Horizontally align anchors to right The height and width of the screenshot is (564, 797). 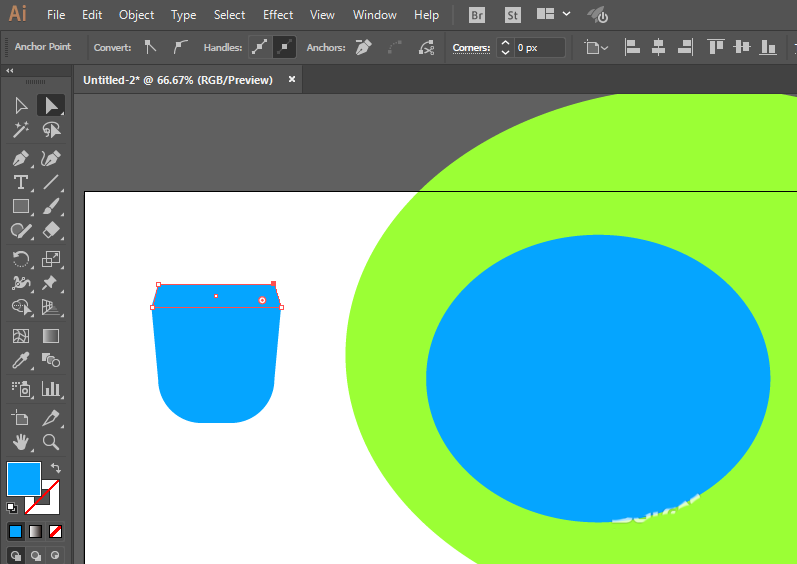(685, 47)
